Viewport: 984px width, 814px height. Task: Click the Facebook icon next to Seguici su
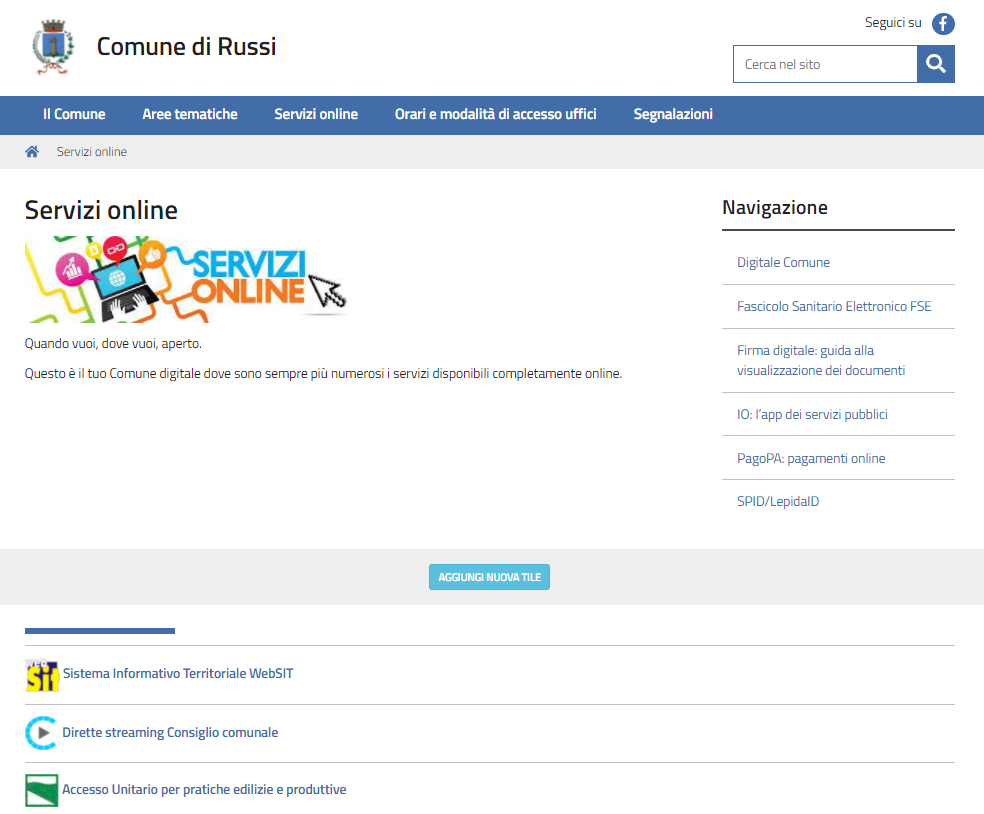[x=943, y=24]
